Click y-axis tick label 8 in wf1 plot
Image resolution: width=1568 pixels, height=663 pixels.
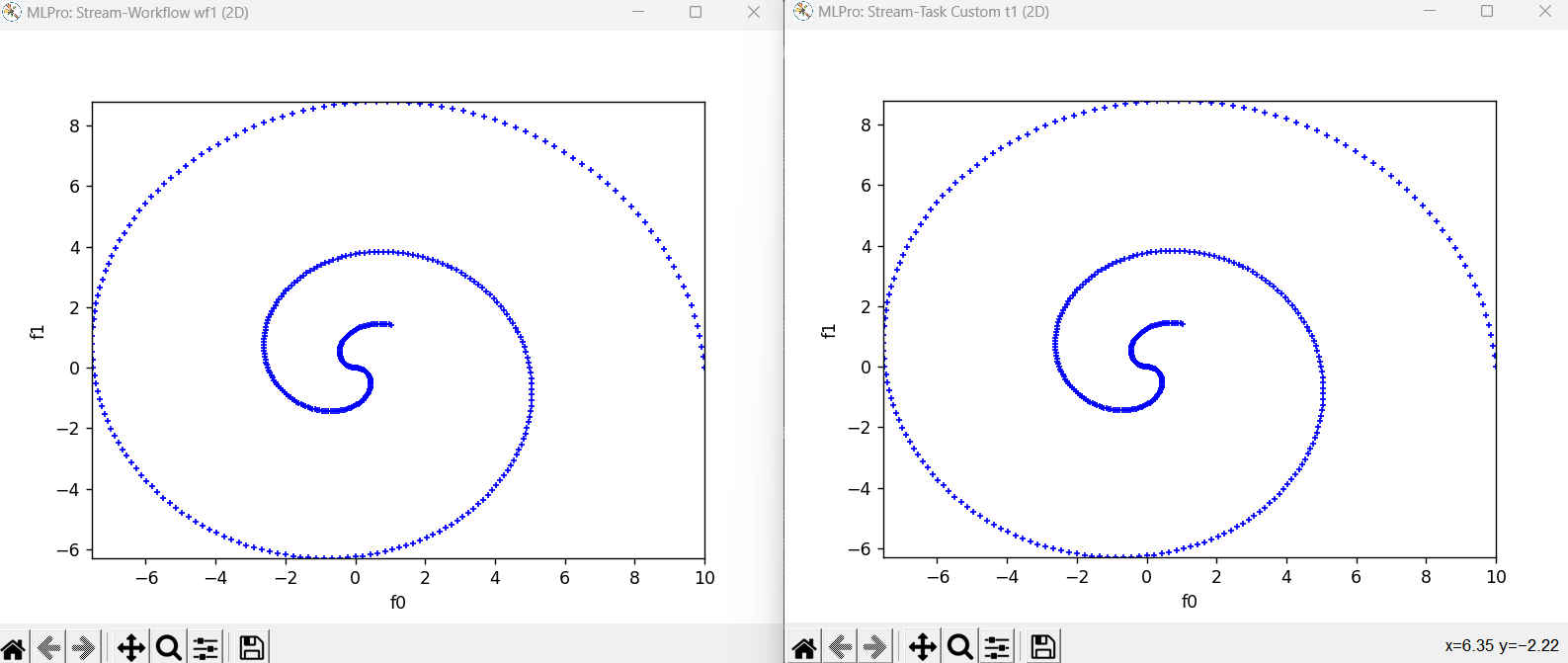[x=75, y=125]
